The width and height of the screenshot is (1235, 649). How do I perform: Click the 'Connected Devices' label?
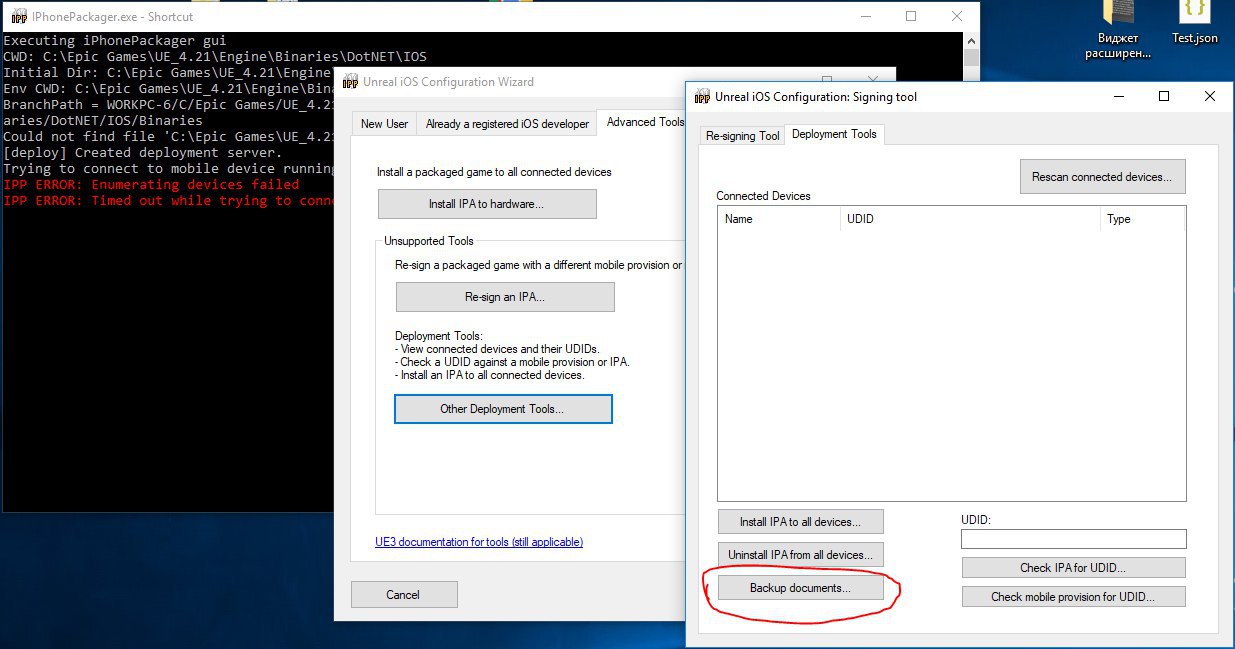[x=763, y=196]
